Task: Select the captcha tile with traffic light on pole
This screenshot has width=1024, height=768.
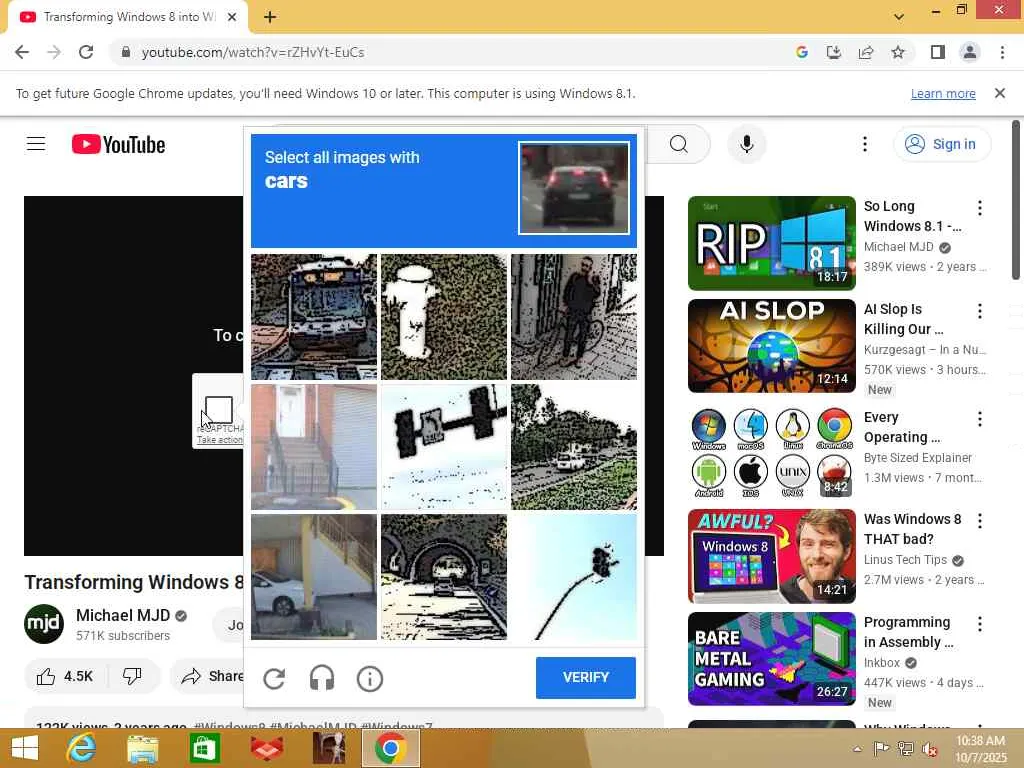Action: tap(574, 577)
